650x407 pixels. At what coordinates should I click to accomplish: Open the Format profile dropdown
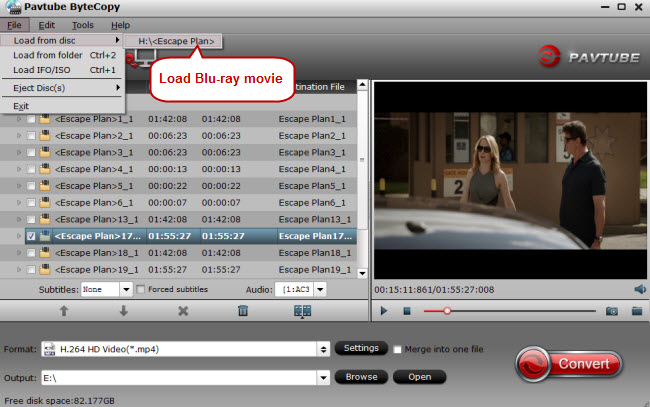pos(323,349)
